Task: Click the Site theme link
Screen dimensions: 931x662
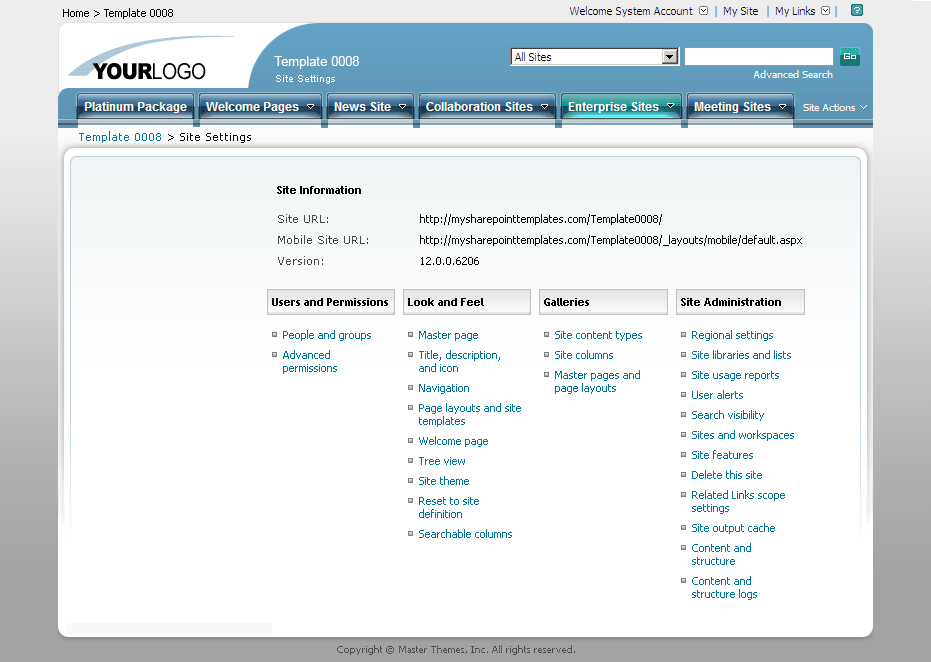Action: point(443,481)
